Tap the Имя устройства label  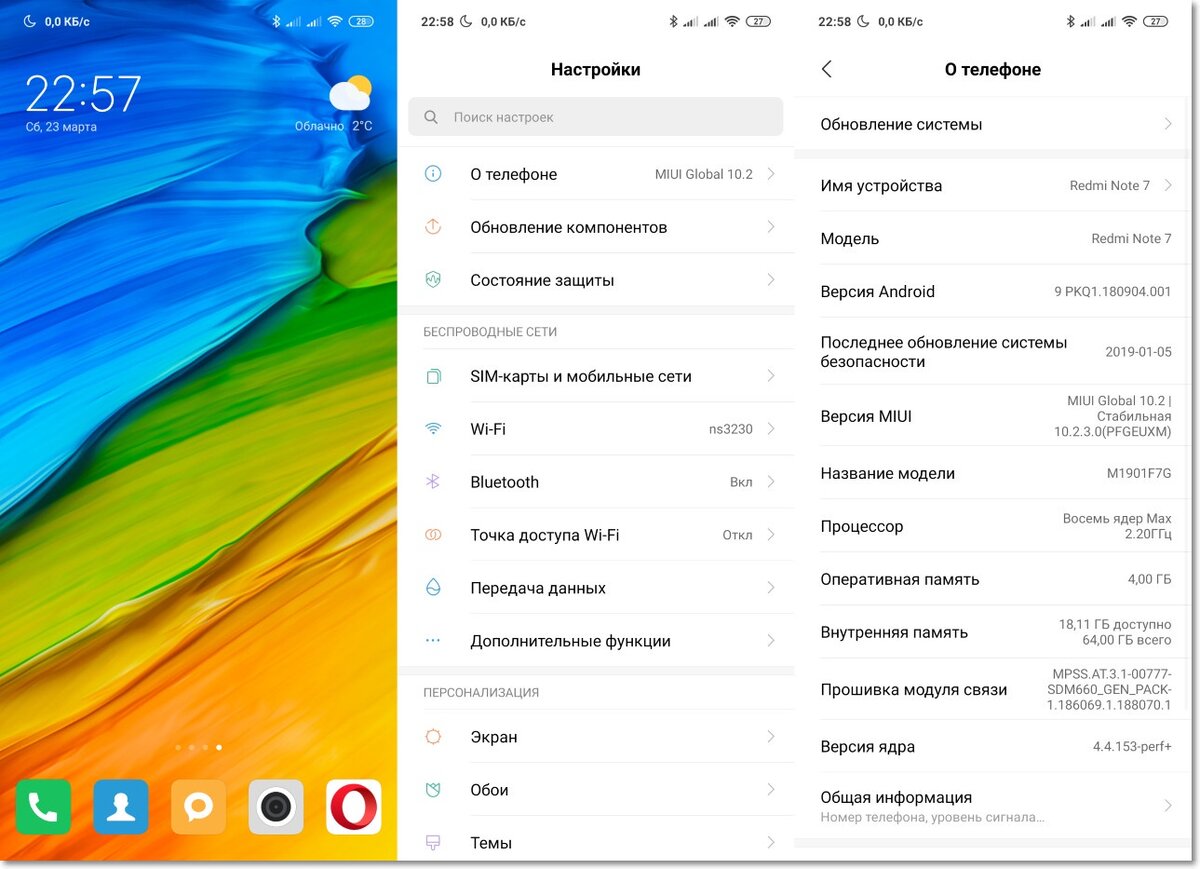[x=881, y=186]
